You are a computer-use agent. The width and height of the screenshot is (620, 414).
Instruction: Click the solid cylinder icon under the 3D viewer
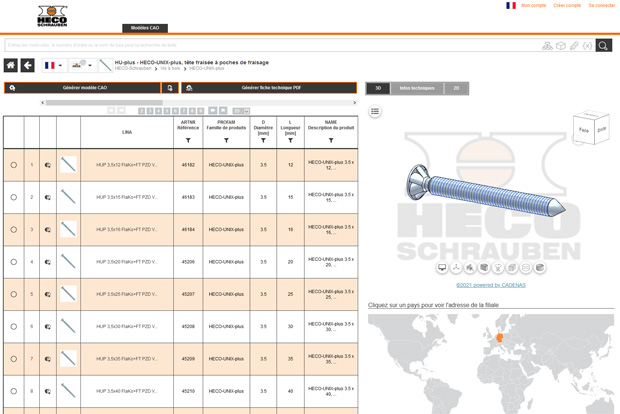click(x=540, y=268)
